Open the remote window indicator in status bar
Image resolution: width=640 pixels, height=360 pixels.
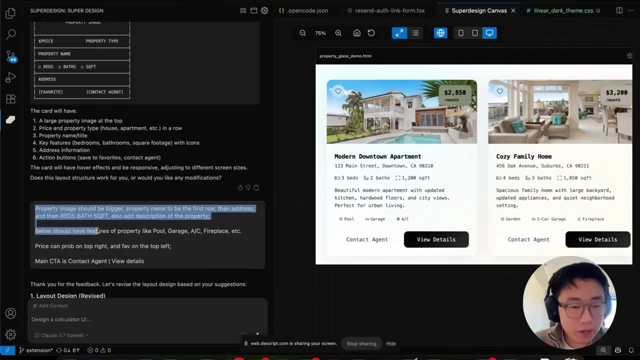coord(7,350)
